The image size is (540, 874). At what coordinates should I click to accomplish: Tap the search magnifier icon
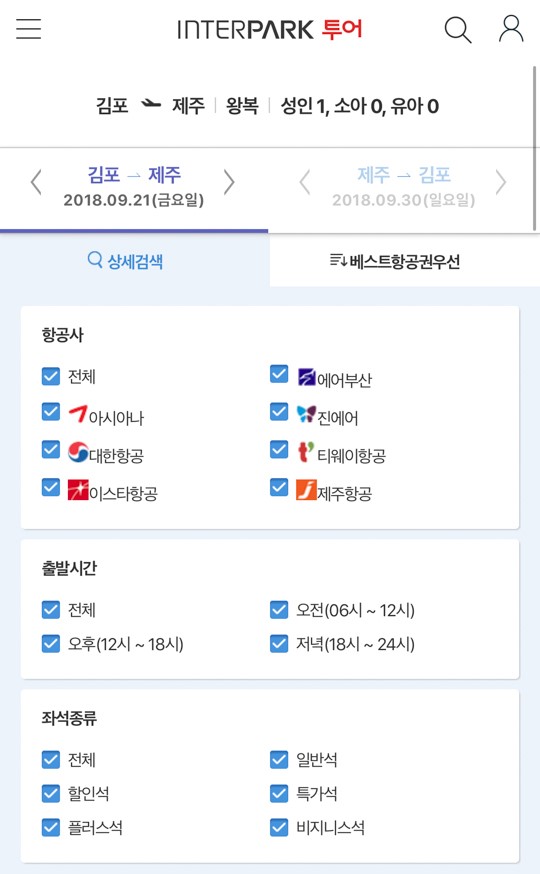[x=458, y=30]
